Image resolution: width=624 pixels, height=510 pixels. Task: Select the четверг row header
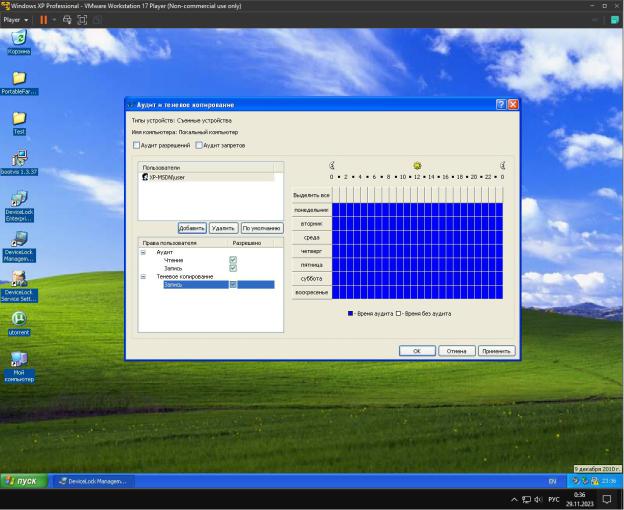(x=311, y=251)
